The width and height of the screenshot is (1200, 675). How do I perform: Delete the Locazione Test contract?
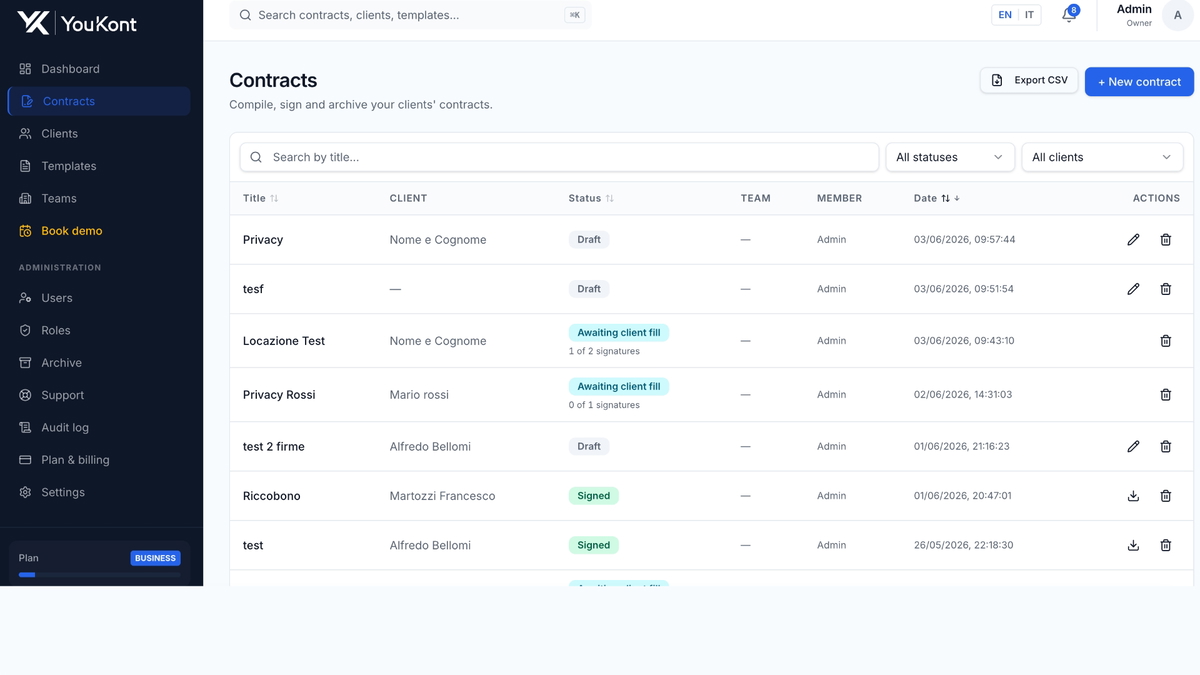coord(1165,341)
